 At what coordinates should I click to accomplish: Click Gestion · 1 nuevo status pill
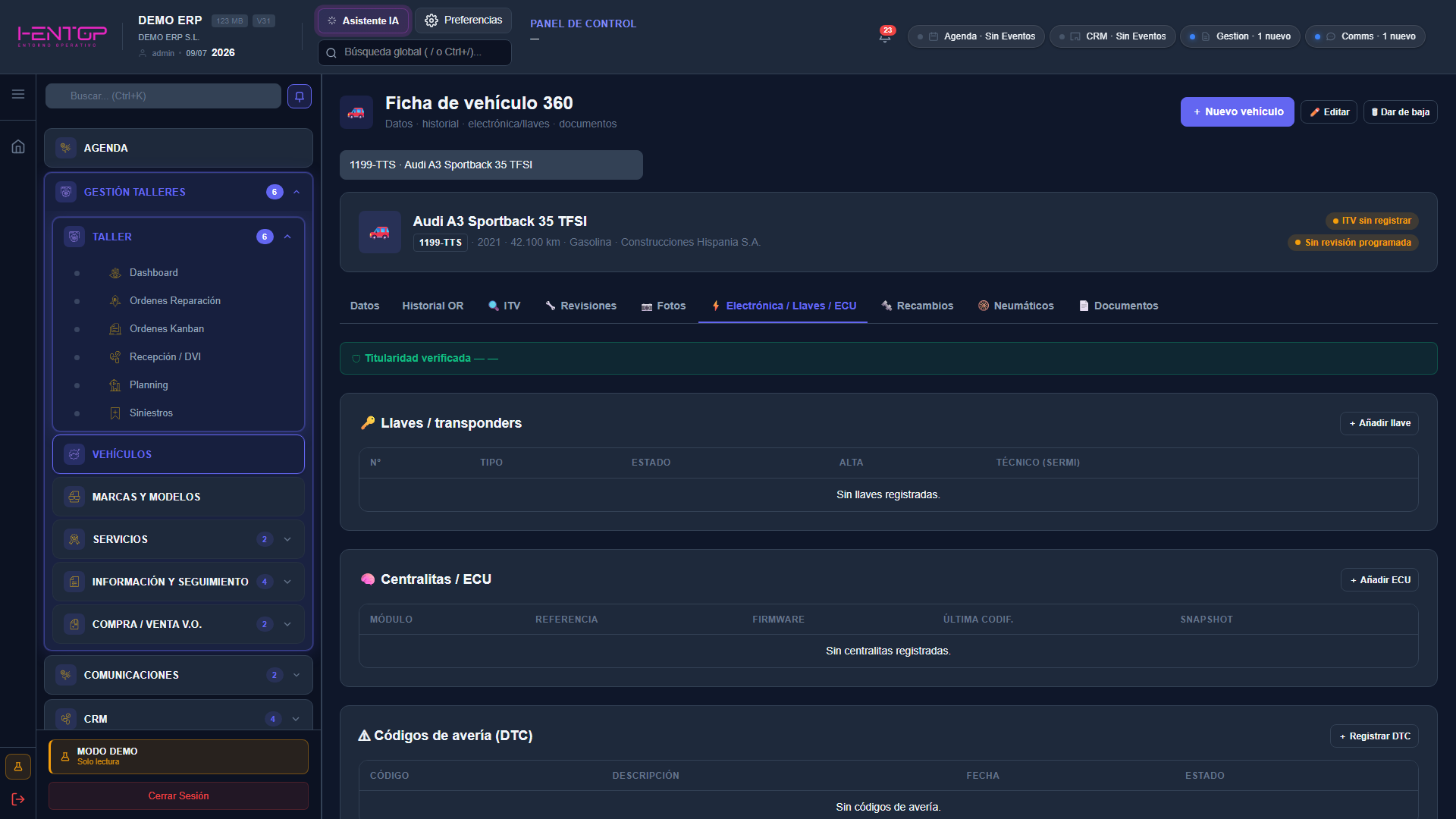click(x=1240, y=36)
